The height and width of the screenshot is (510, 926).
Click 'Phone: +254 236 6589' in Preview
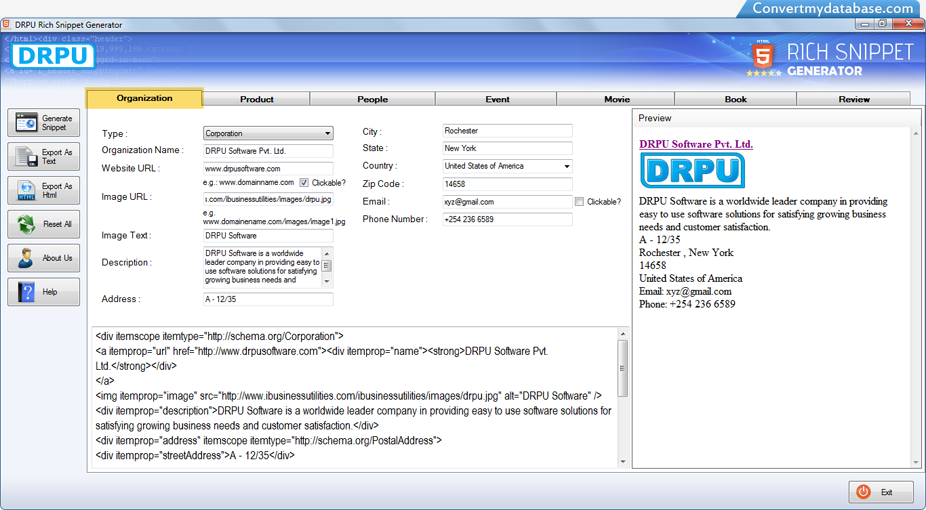(687, 304)
